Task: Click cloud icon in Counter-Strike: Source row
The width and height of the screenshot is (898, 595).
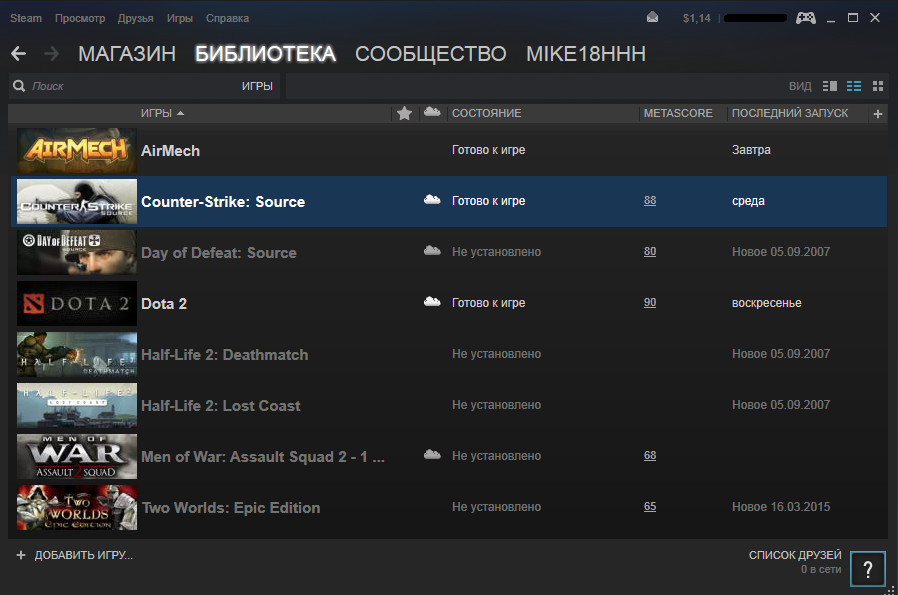Action: click(x=432, y=200)
